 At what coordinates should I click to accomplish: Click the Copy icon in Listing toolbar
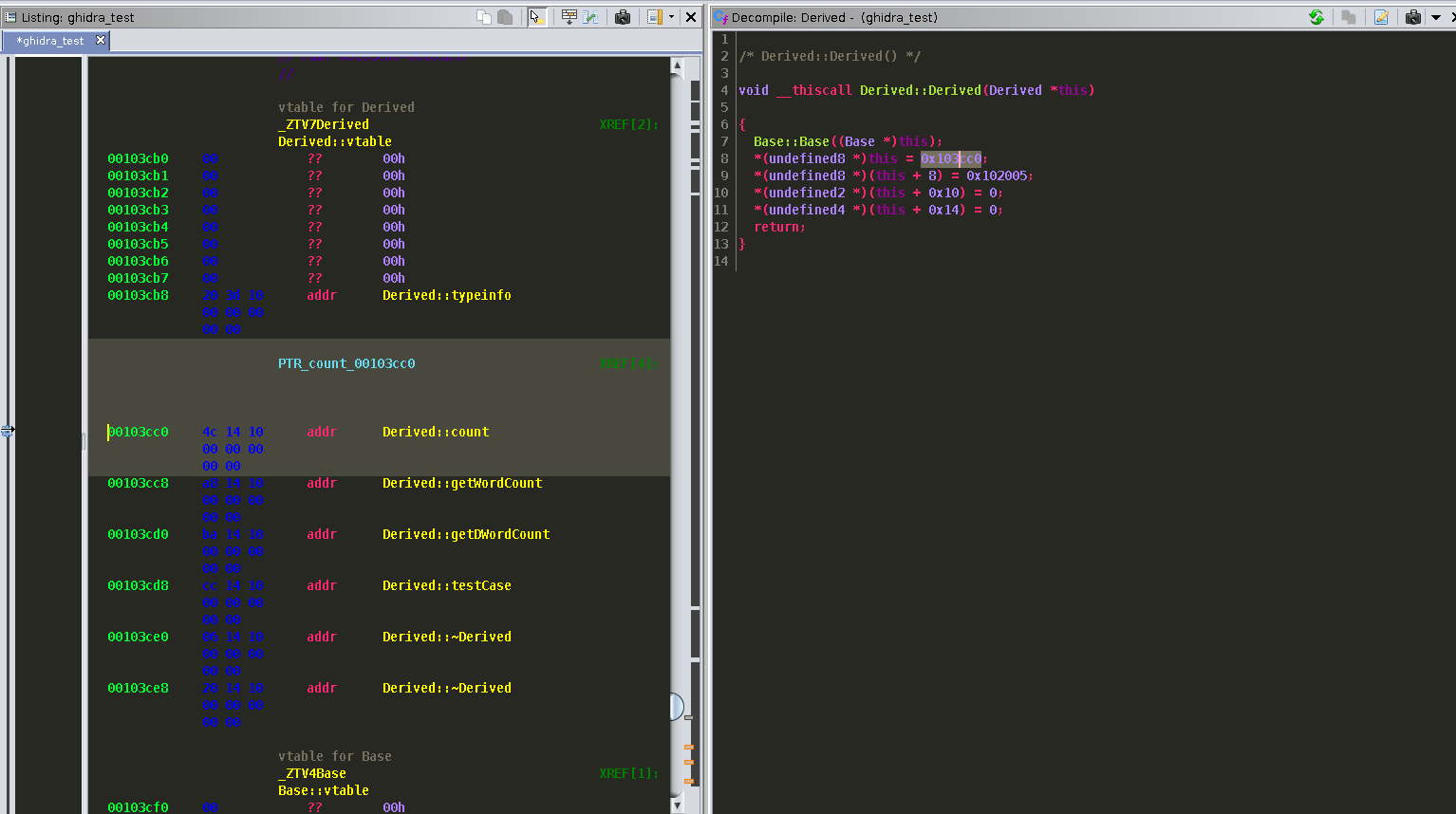[484, 17]
